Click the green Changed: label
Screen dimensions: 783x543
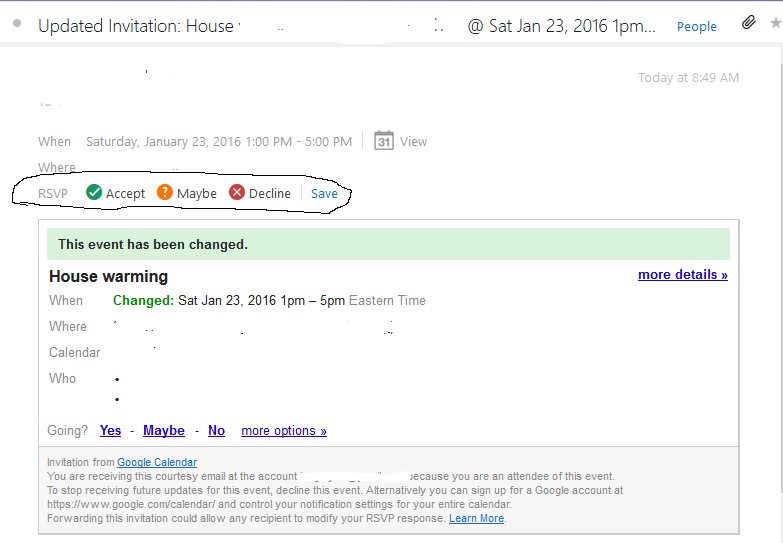[x=143, y=301]
